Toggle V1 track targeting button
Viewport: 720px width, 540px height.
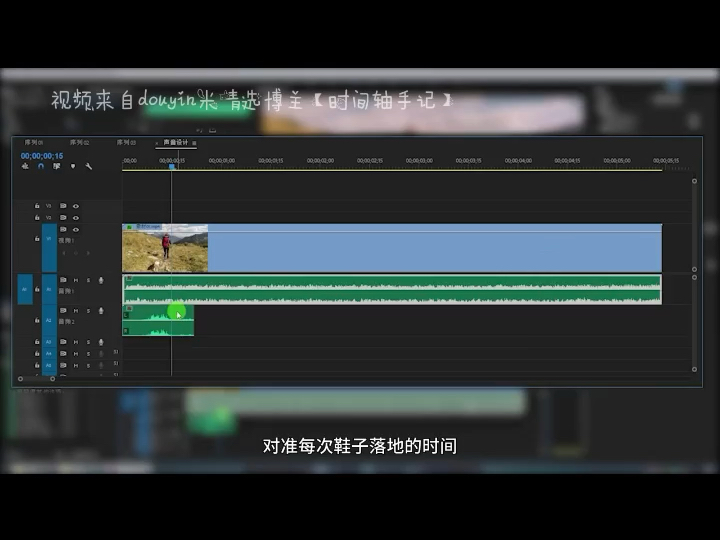[49, 248]
